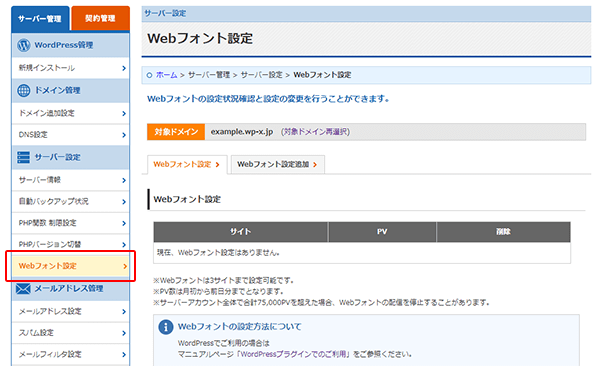This screenshot has width=600, height=366.
Task: Click the ホーム breadcrumb link
Action: pos(166,75)
